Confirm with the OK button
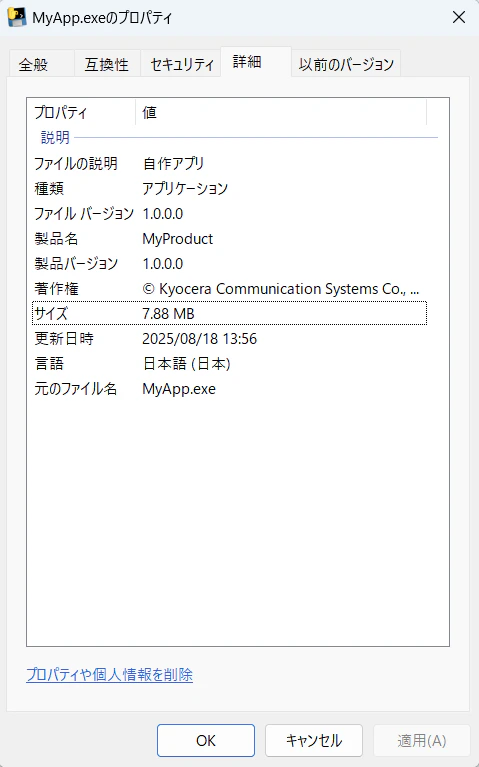This screenshot has width=479, height=767. 206,741
